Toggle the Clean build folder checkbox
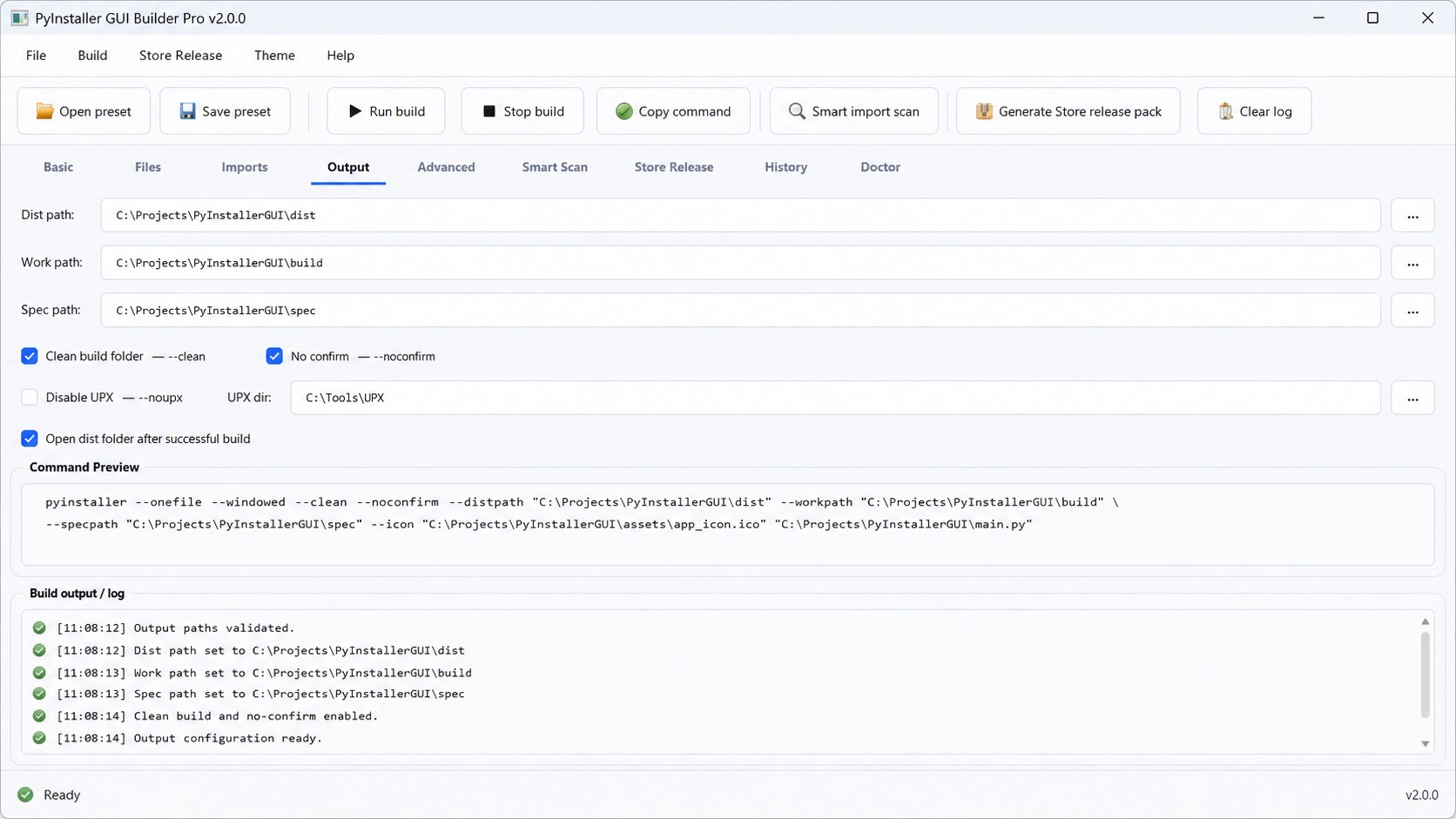1456x819 pixels. pos(30,356)
